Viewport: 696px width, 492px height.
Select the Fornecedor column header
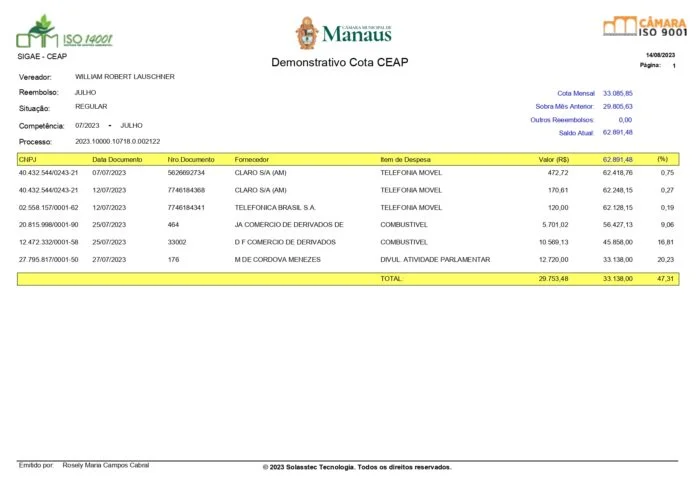click(x=259, y=159)
